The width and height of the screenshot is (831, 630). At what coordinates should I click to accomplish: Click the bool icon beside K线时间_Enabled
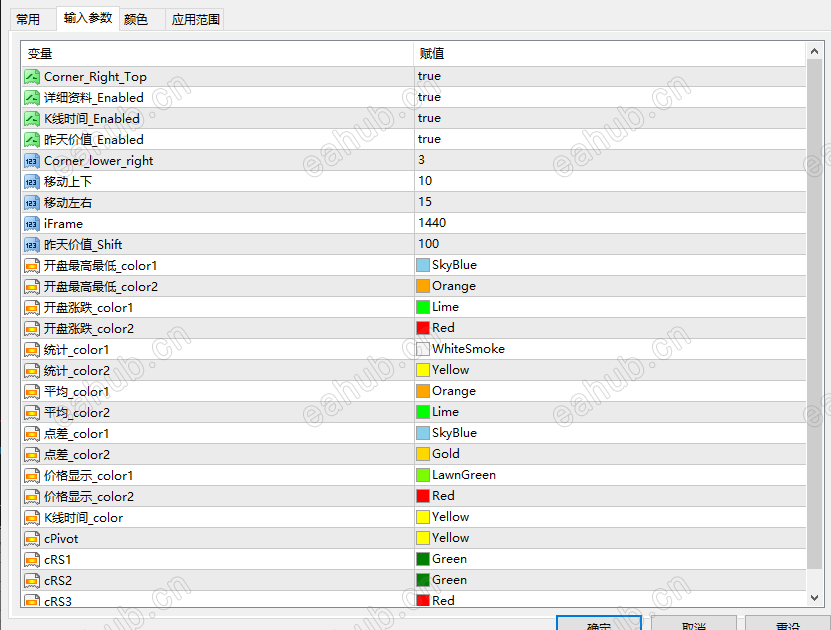[x=32, y=119]
